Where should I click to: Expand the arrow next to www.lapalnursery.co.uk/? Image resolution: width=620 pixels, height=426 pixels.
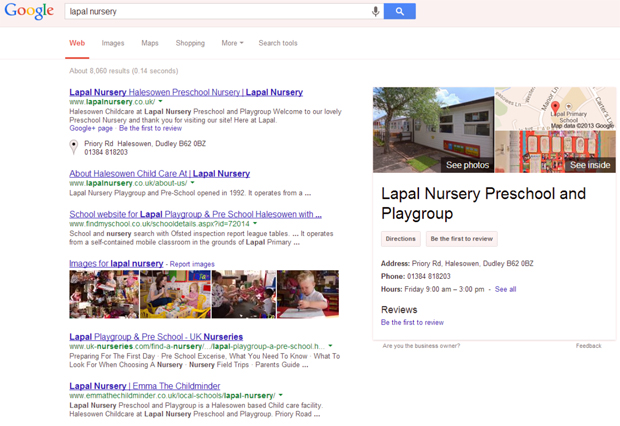(x=161, y=102)
